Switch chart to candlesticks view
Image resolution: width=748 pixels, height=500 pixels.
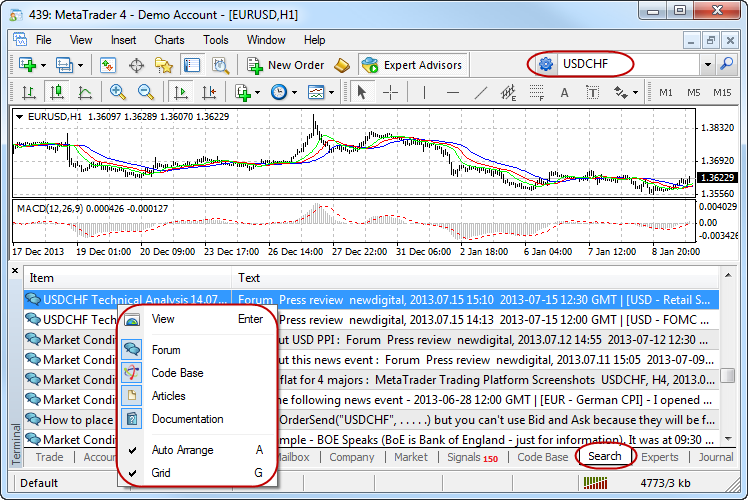[x=57, y=92]
